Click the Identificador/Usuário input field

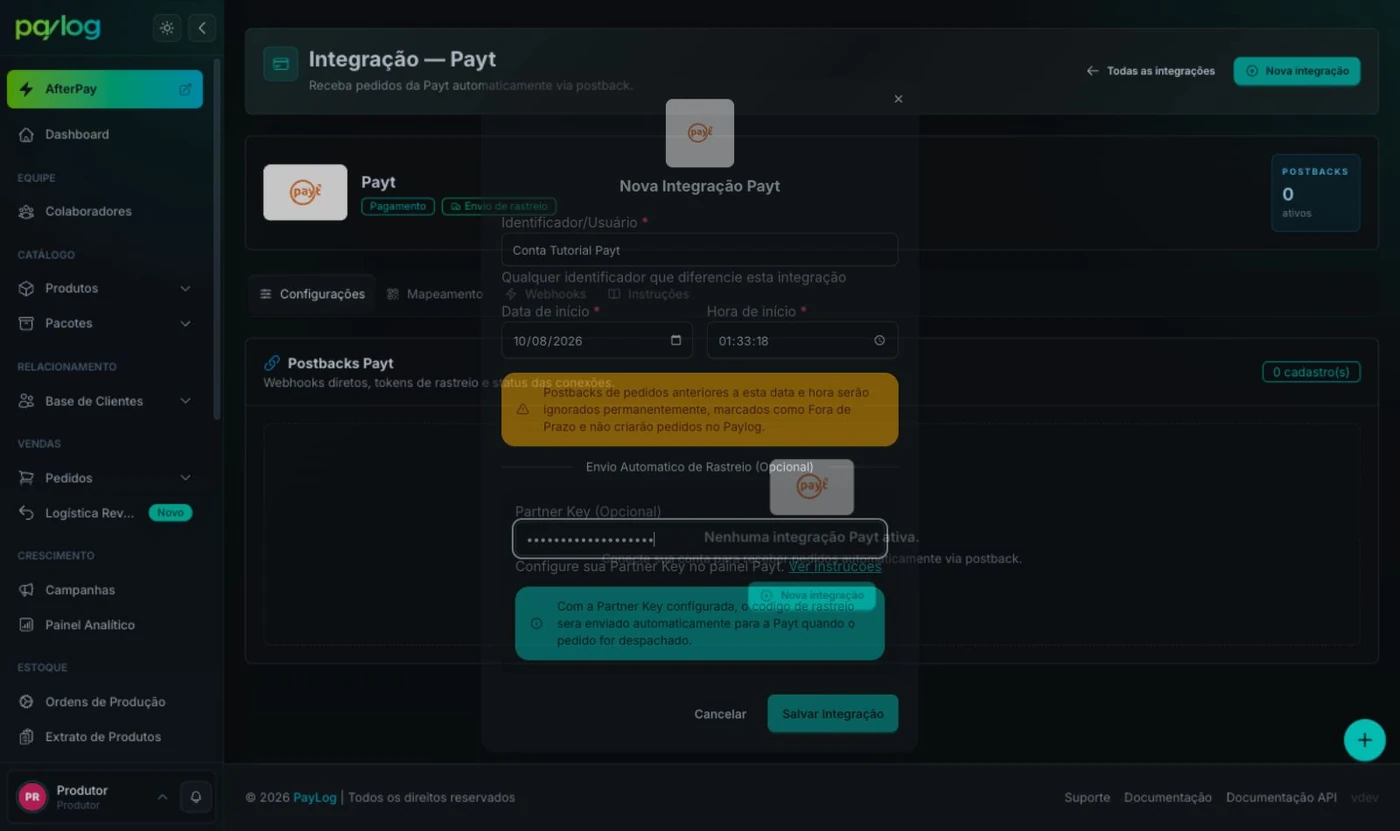699,250
